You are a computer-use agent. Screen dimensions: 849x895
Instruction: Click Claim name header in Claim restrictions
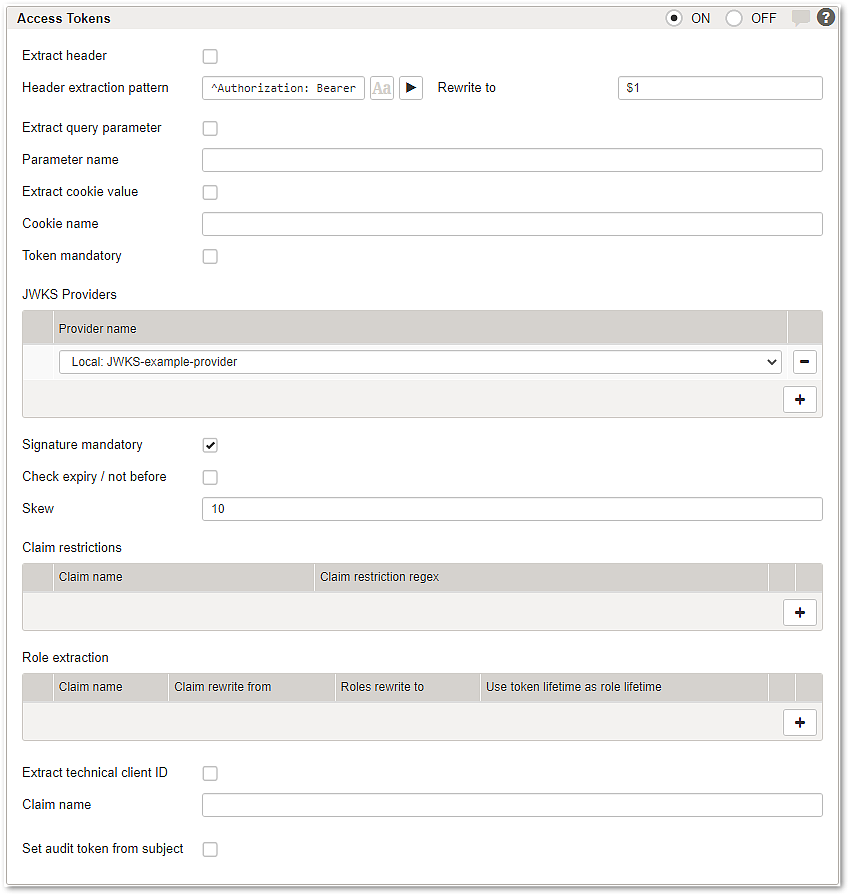click(x=184, y=576)
